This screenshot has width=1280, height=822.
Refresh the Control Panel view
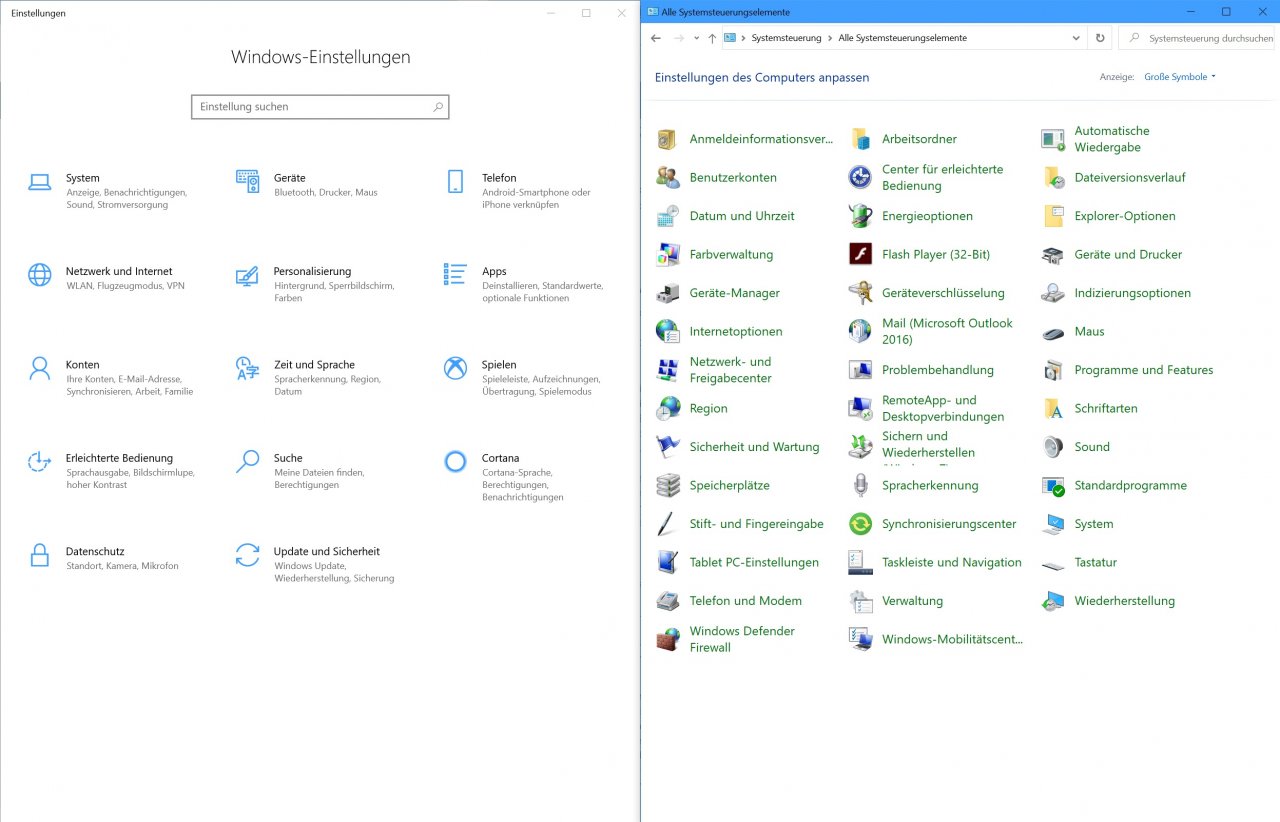pyautogui.click(x=1100, y=38)
